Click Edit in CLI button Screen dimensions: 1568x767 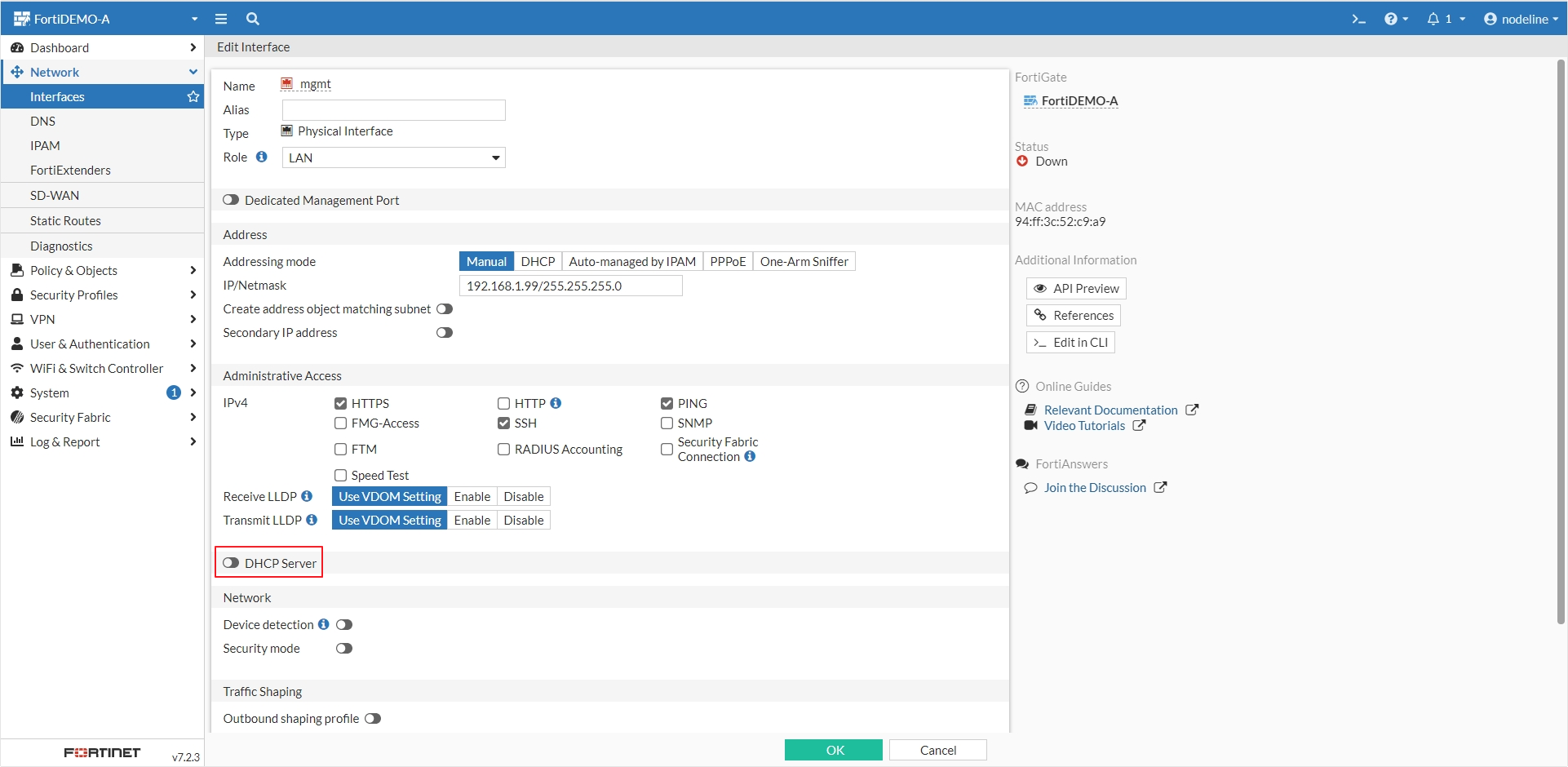1070,342
